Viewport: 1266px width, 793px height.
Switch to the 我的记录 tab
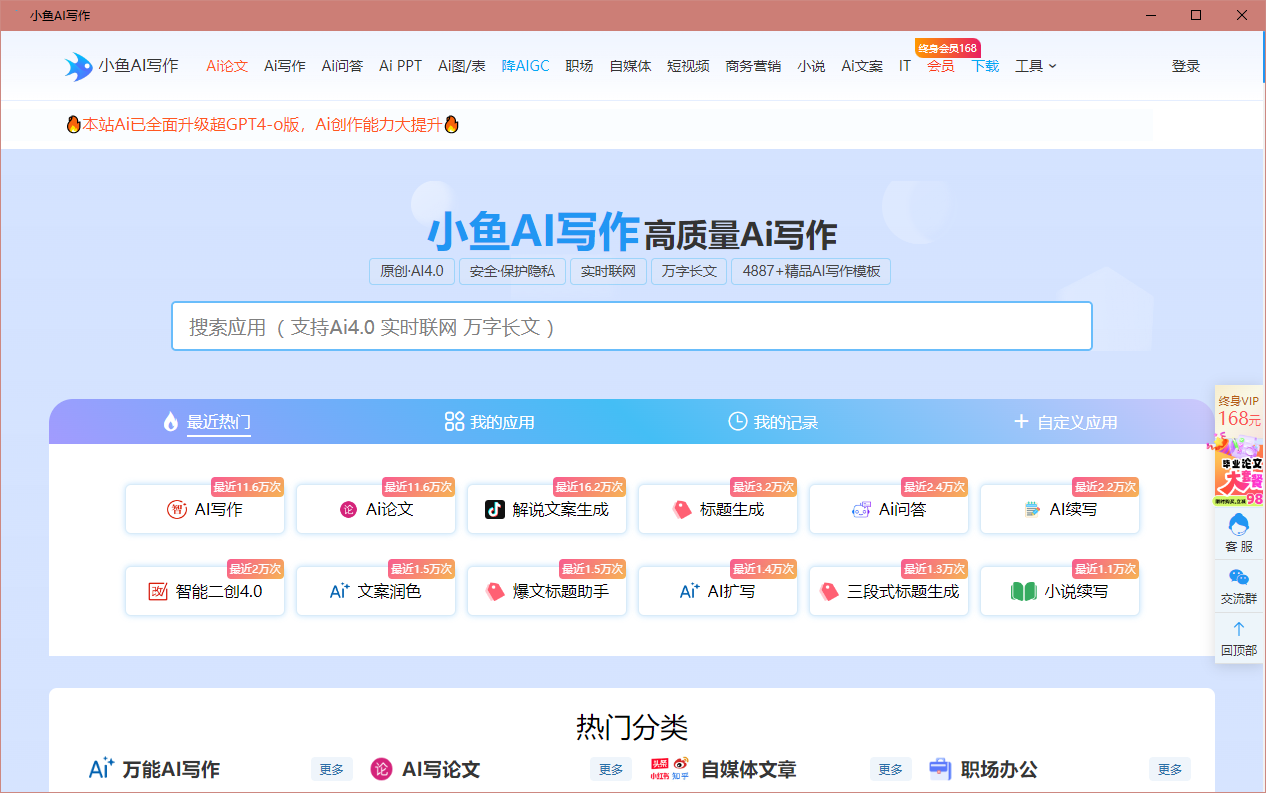pyautogui.click(x=773, y=422)
